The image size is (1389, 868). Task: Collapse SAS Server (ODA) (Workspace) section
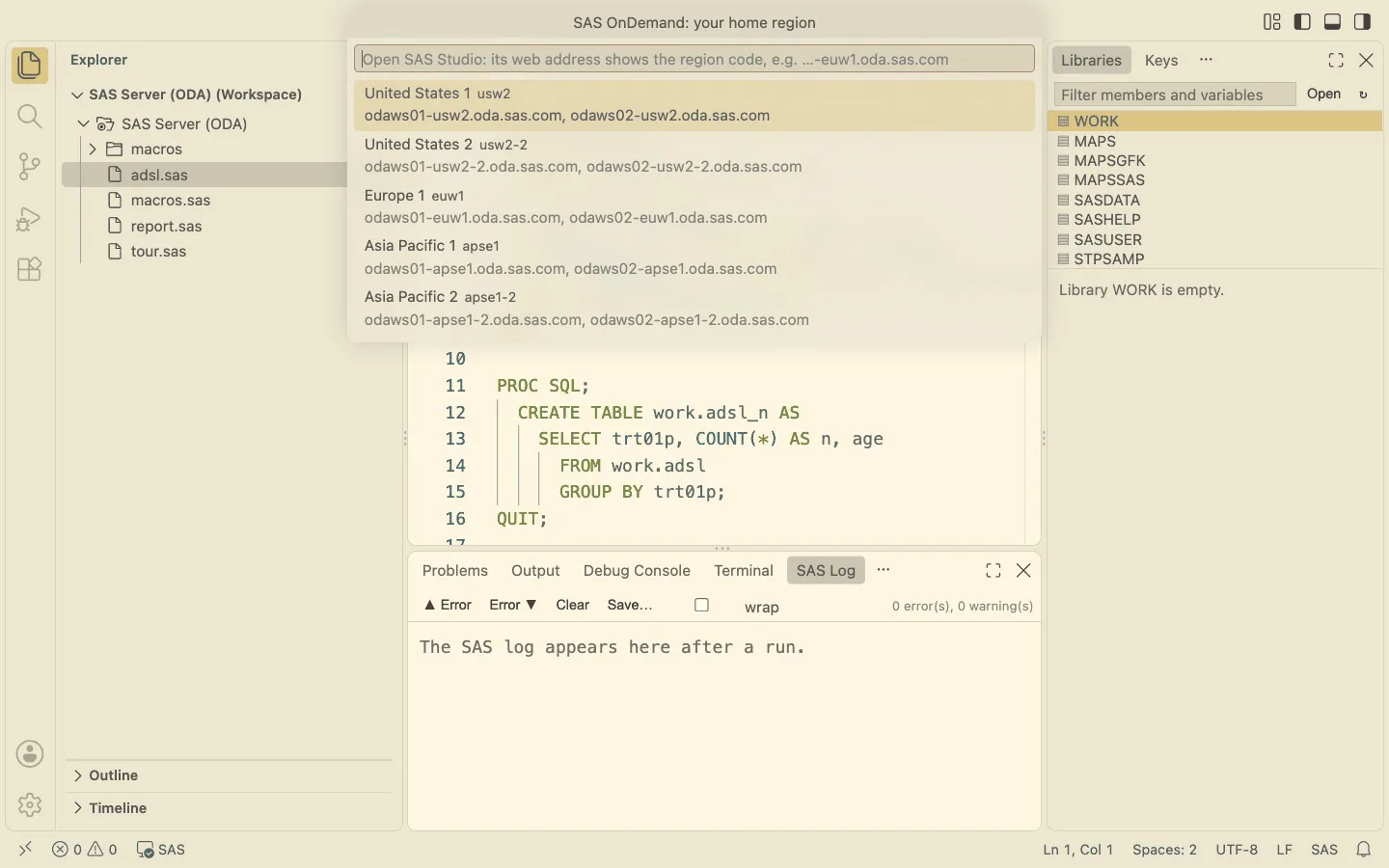[77, 95]
